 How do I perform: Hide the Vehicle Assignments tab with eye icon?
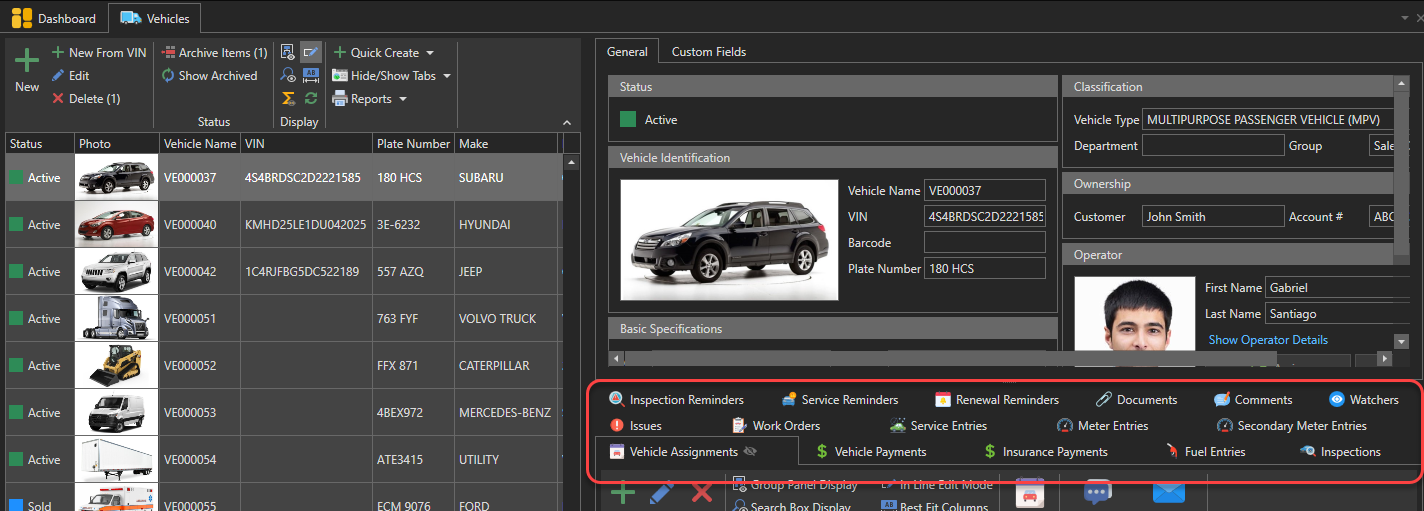[x=751, y=452]
